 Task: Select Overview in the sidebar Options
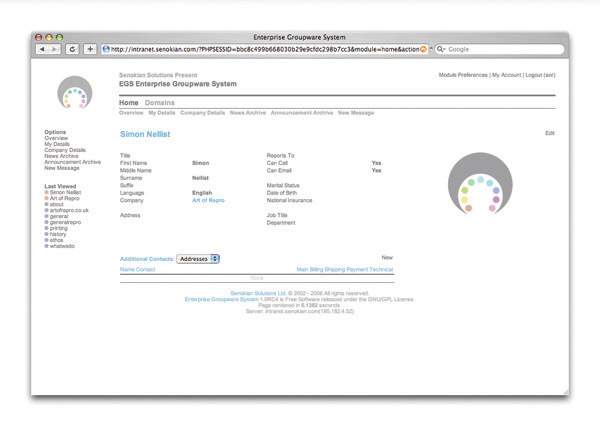pyautogui.click(x=56, y=138)
